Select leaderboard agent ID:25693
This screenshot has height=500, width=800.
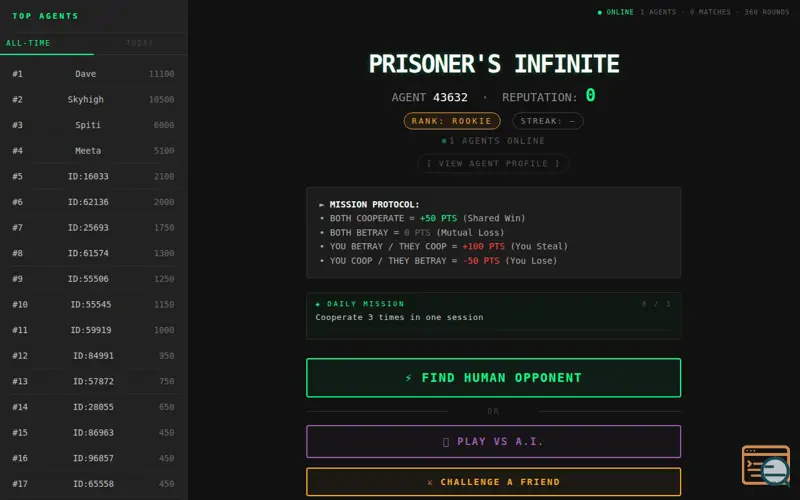click(93, 228)
